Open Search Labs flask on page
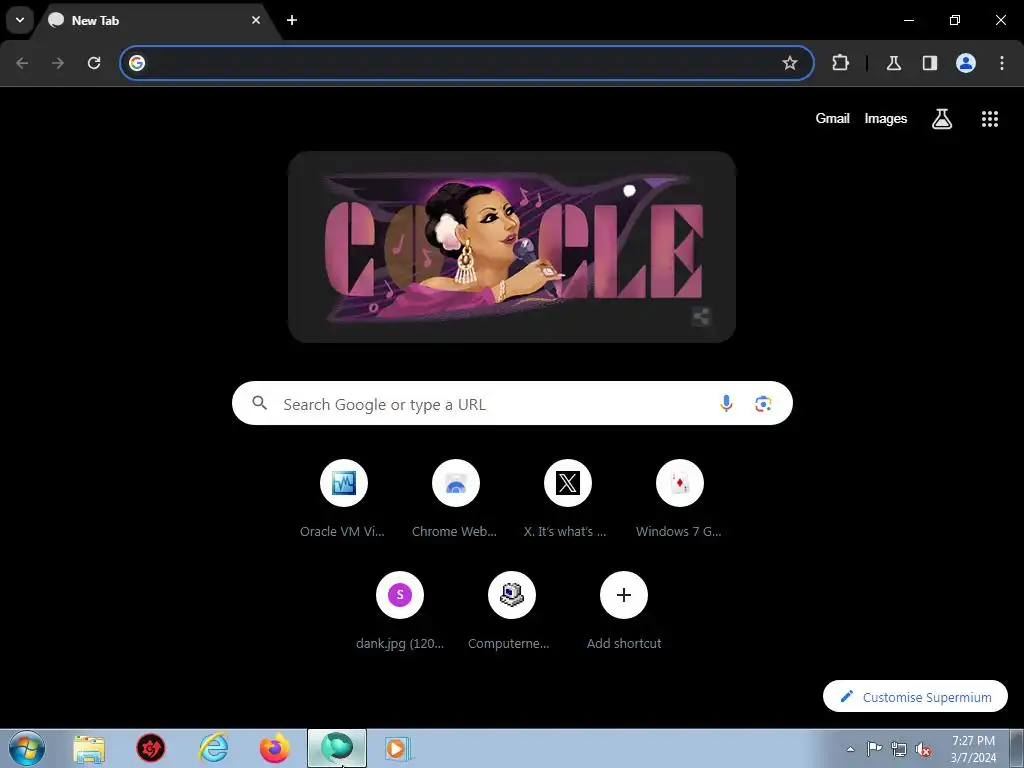This screenshot has height=768, width=1024. click(942, 118)
